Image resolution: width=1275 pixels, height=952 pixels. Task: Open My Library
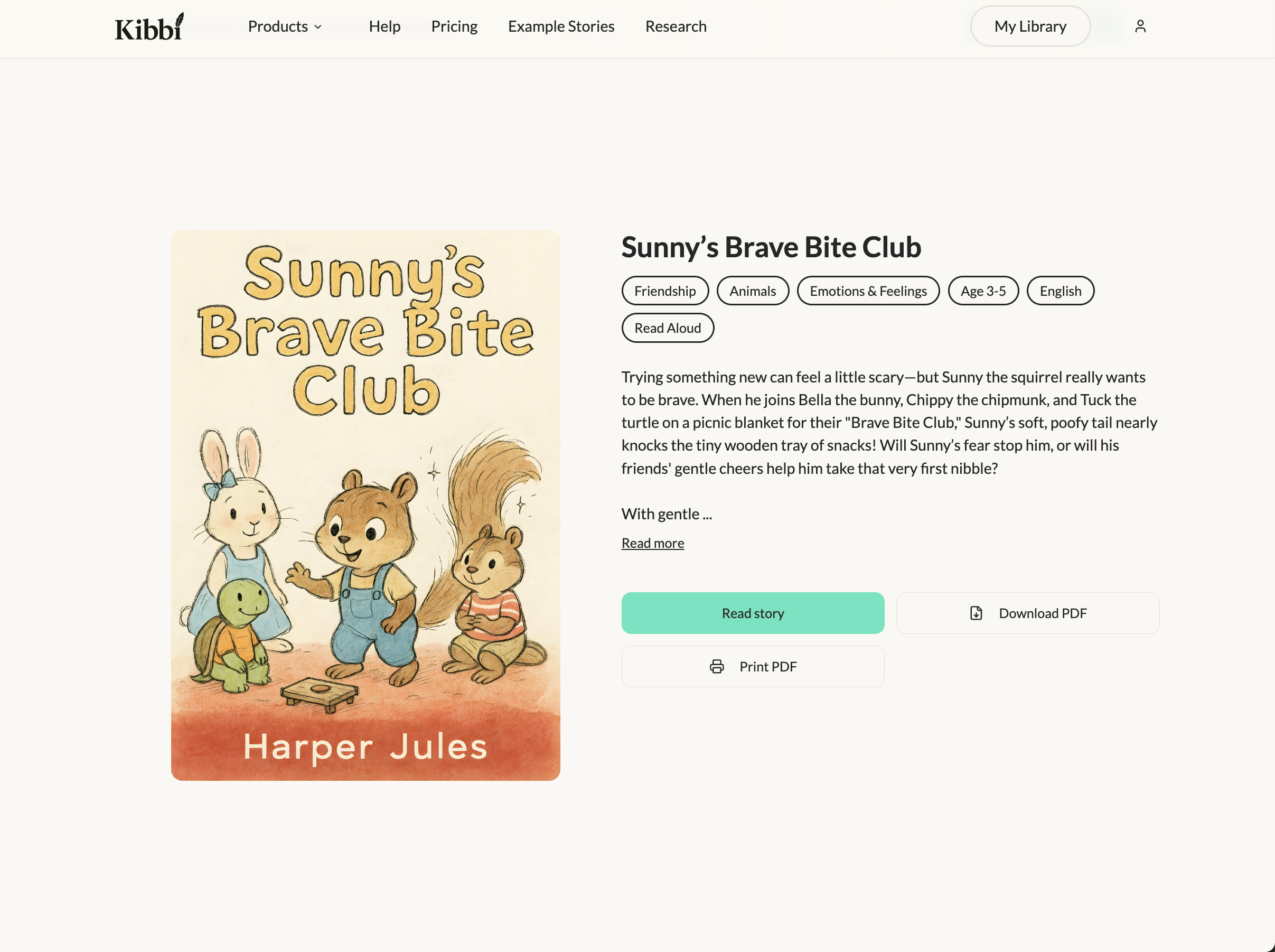(1030, 26)
